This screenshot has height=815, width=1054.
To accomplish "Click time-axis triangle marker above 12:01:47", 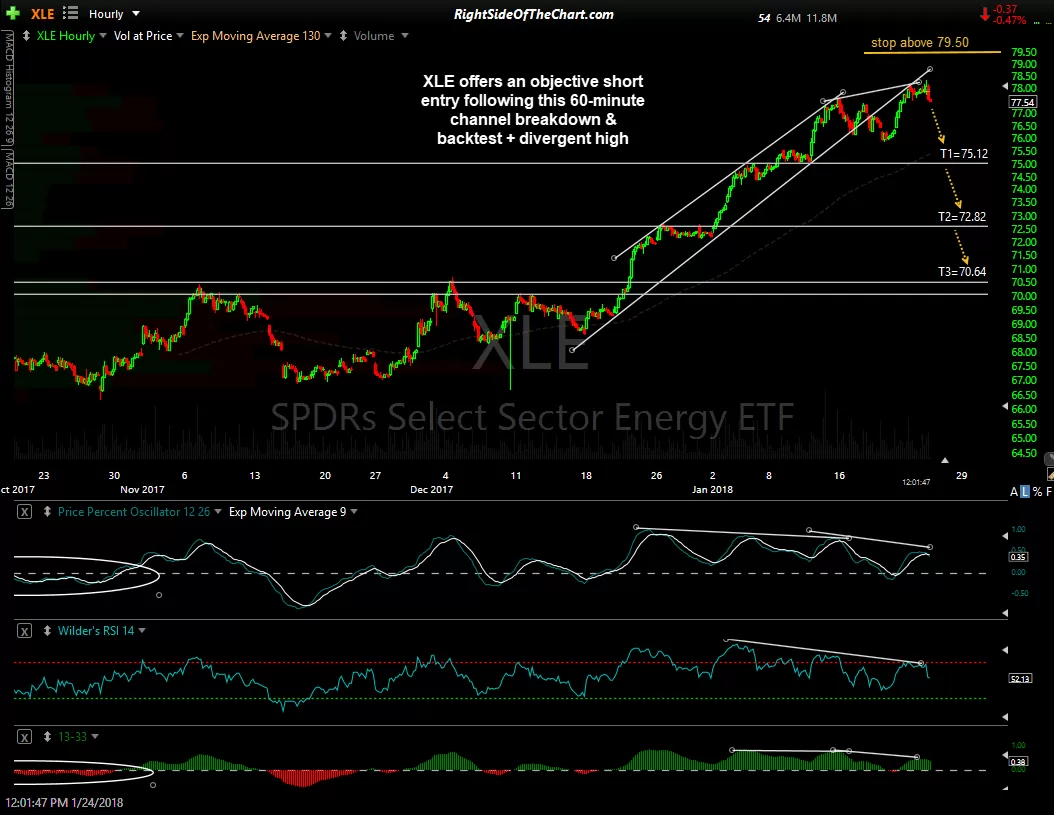I will [944, 460].
